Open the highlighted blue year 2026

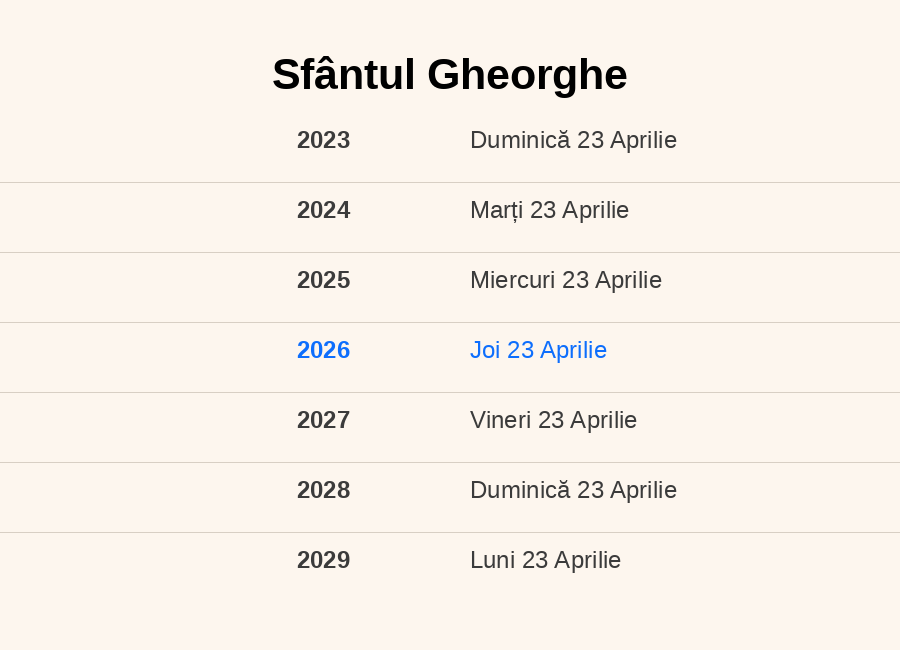(x=323, y=350)
